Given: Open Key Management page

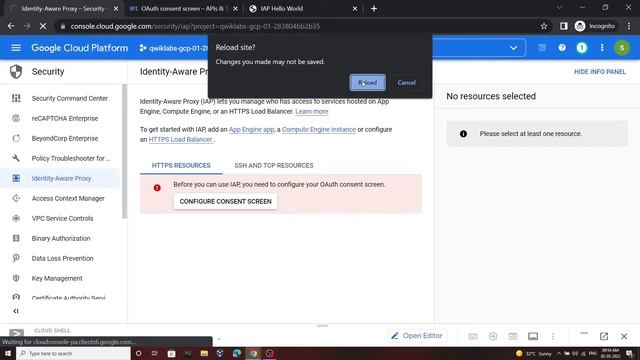Looking at the screenshot, I should pos(57,278).
